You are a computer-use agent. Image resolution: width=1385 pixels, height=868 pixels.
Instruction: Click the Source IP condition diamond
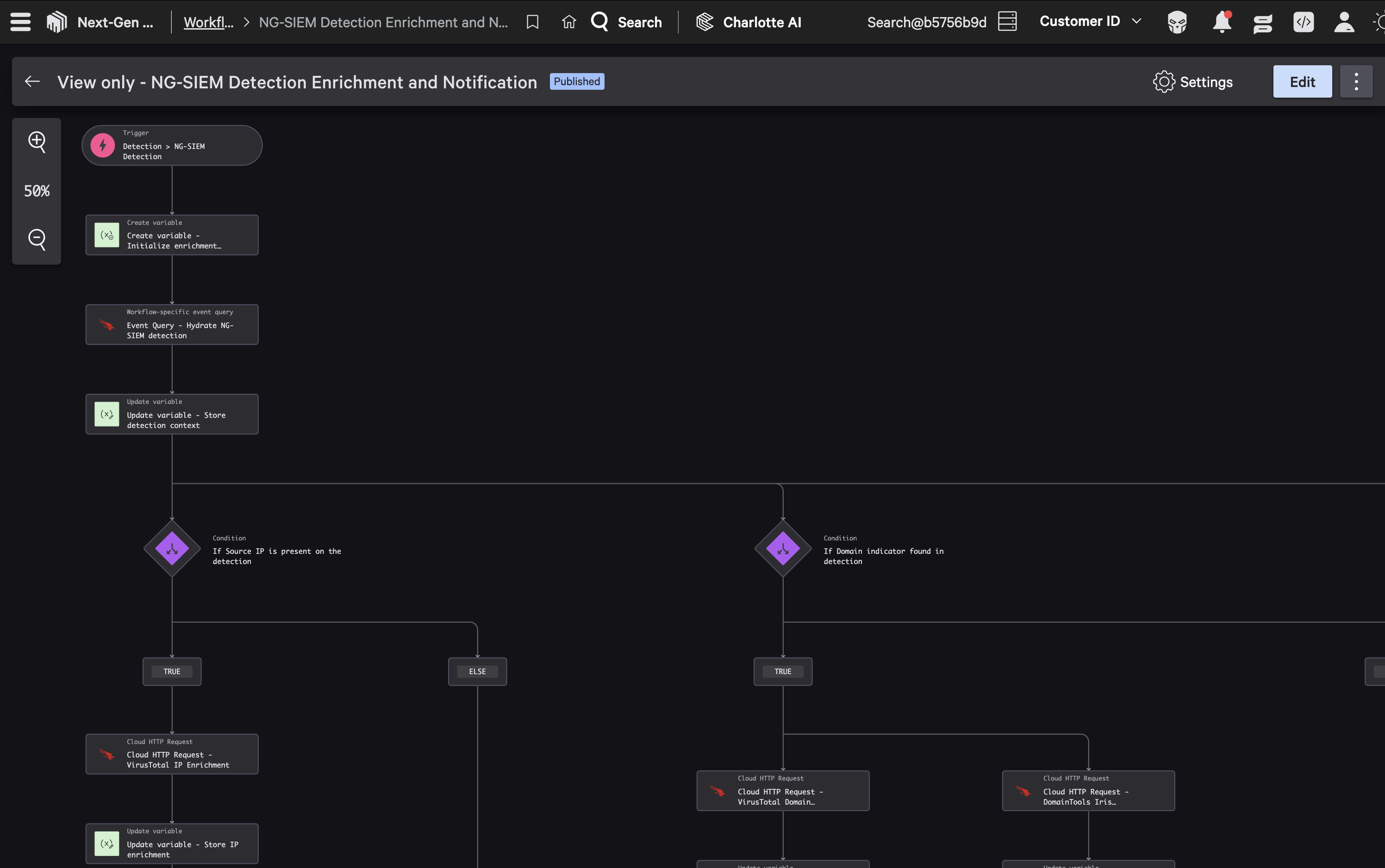tap(172, 549)
